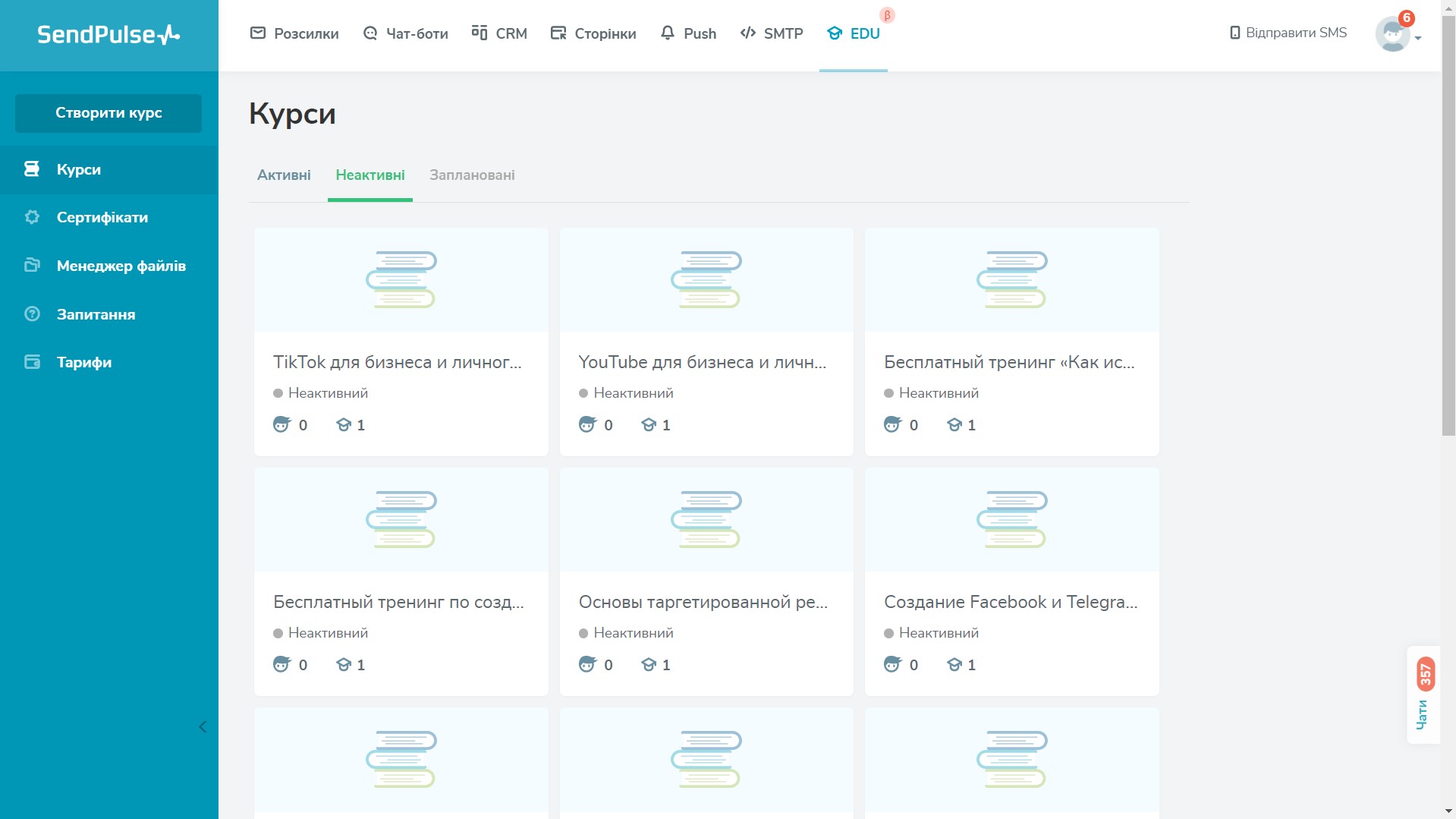
Task: Open CRM from the top navigation
Action: (479, 33)
